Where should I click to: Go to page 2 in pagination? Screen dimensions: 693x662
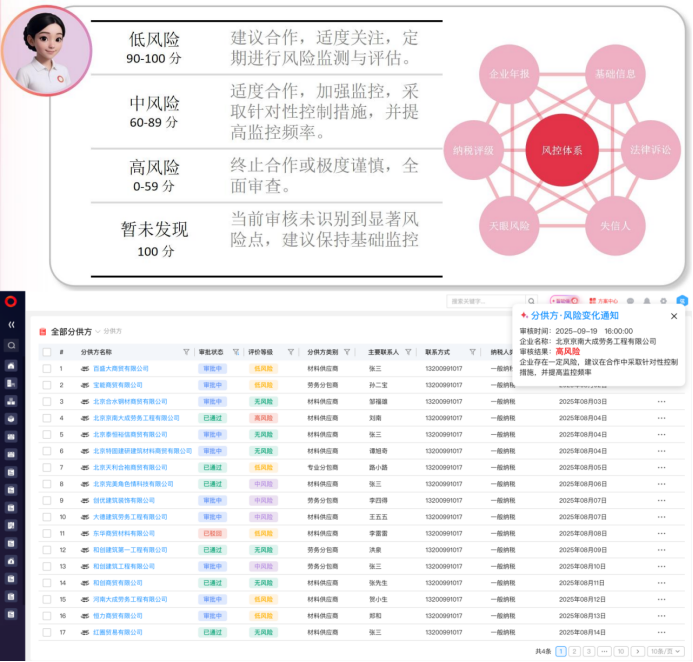click(x=575, y=651)
